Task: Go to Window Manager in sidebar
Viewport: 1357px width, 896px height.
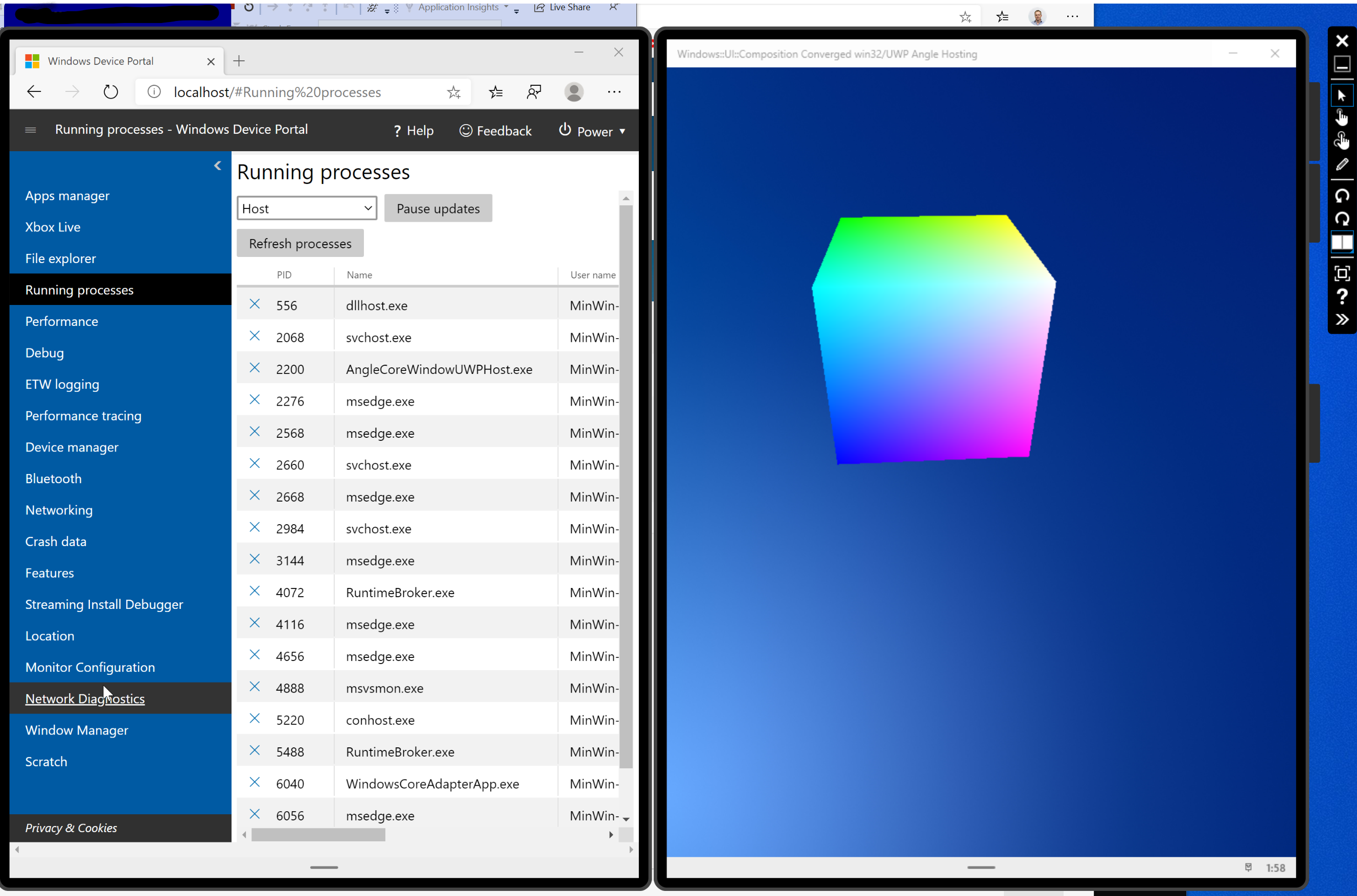Action: (x=77, y=730)
